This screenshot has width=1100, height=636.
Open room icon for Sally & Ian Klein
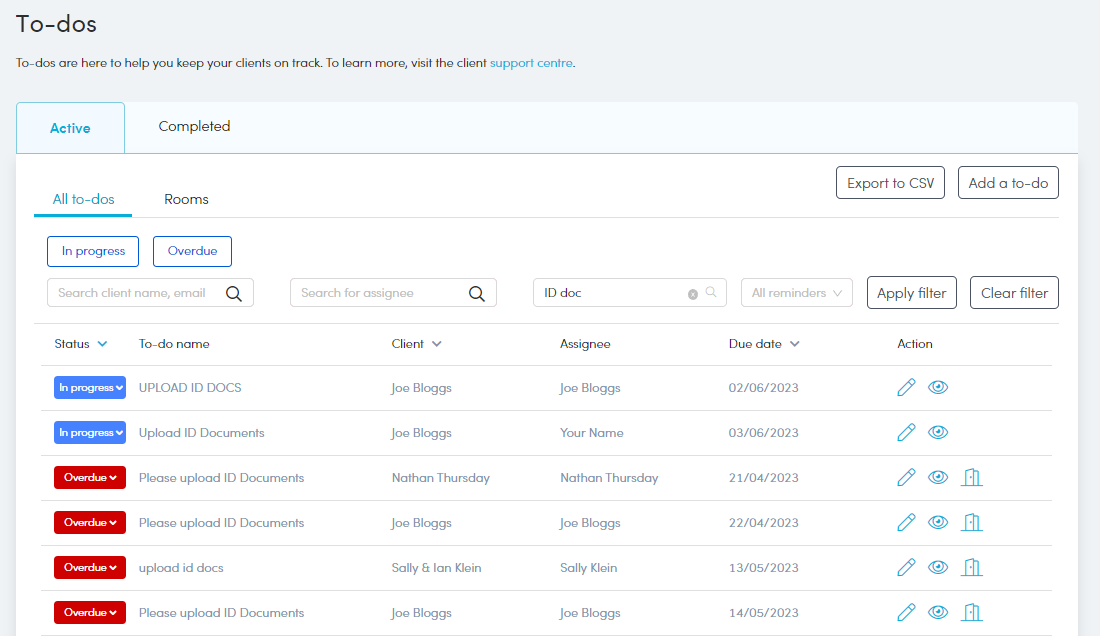click(971, 568)
